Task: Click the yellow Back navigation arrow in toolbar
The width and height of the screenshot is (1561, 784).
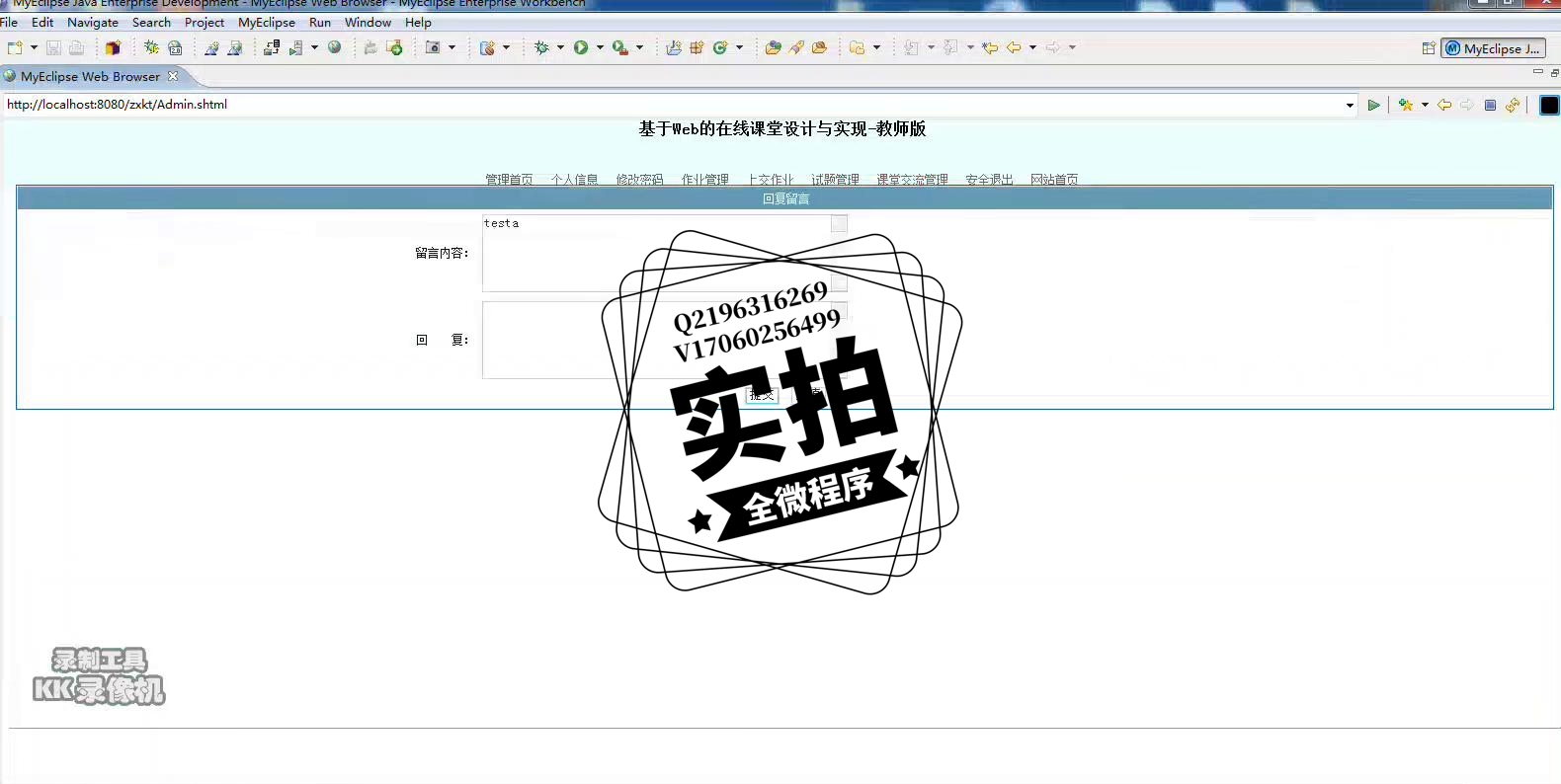Action: 1014,47
